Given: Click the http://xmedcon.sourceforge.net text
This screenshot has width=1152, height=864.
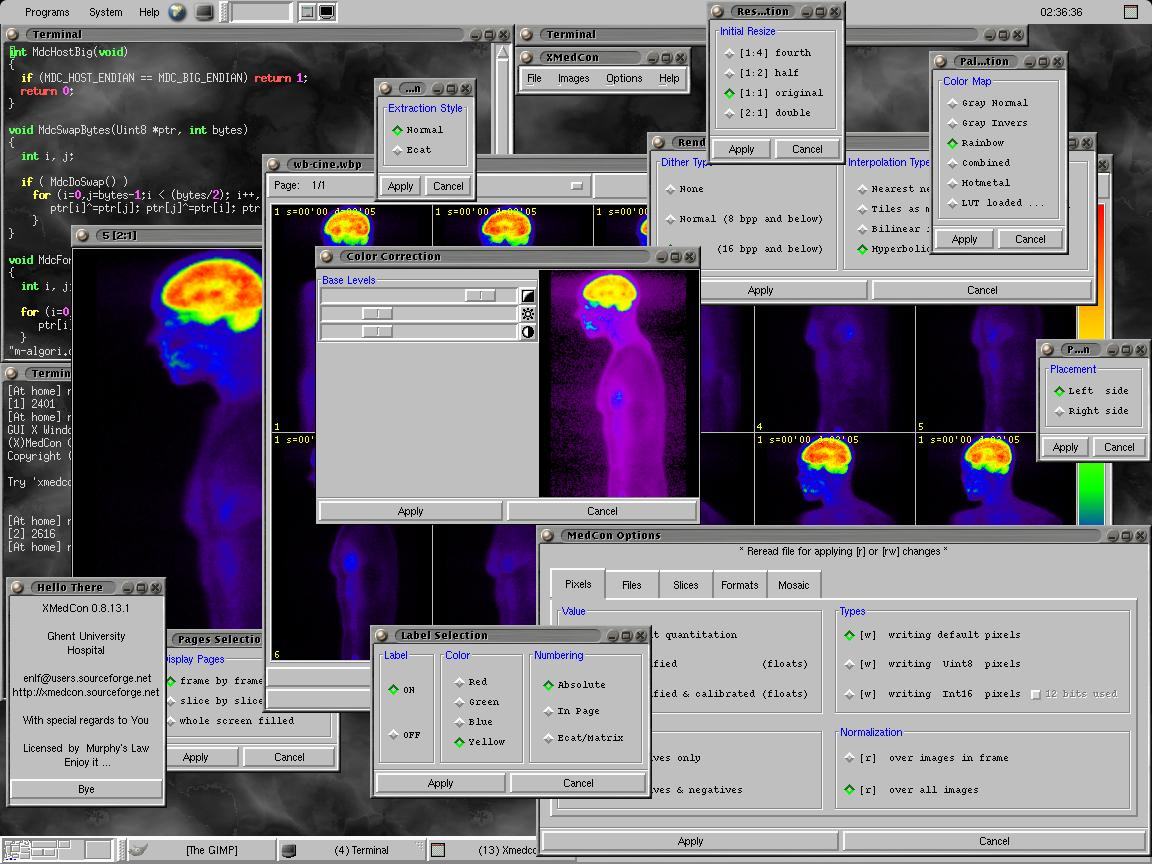Looking at the screenshot, I should [x=86, y=692].
